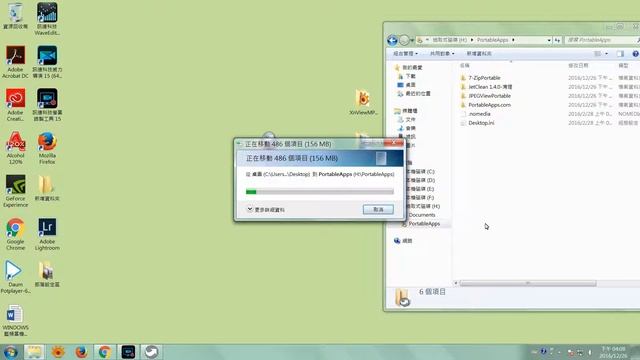Open Chrome from the taskbar
This screenshot has height=360, width=640.
coord(104,352)
